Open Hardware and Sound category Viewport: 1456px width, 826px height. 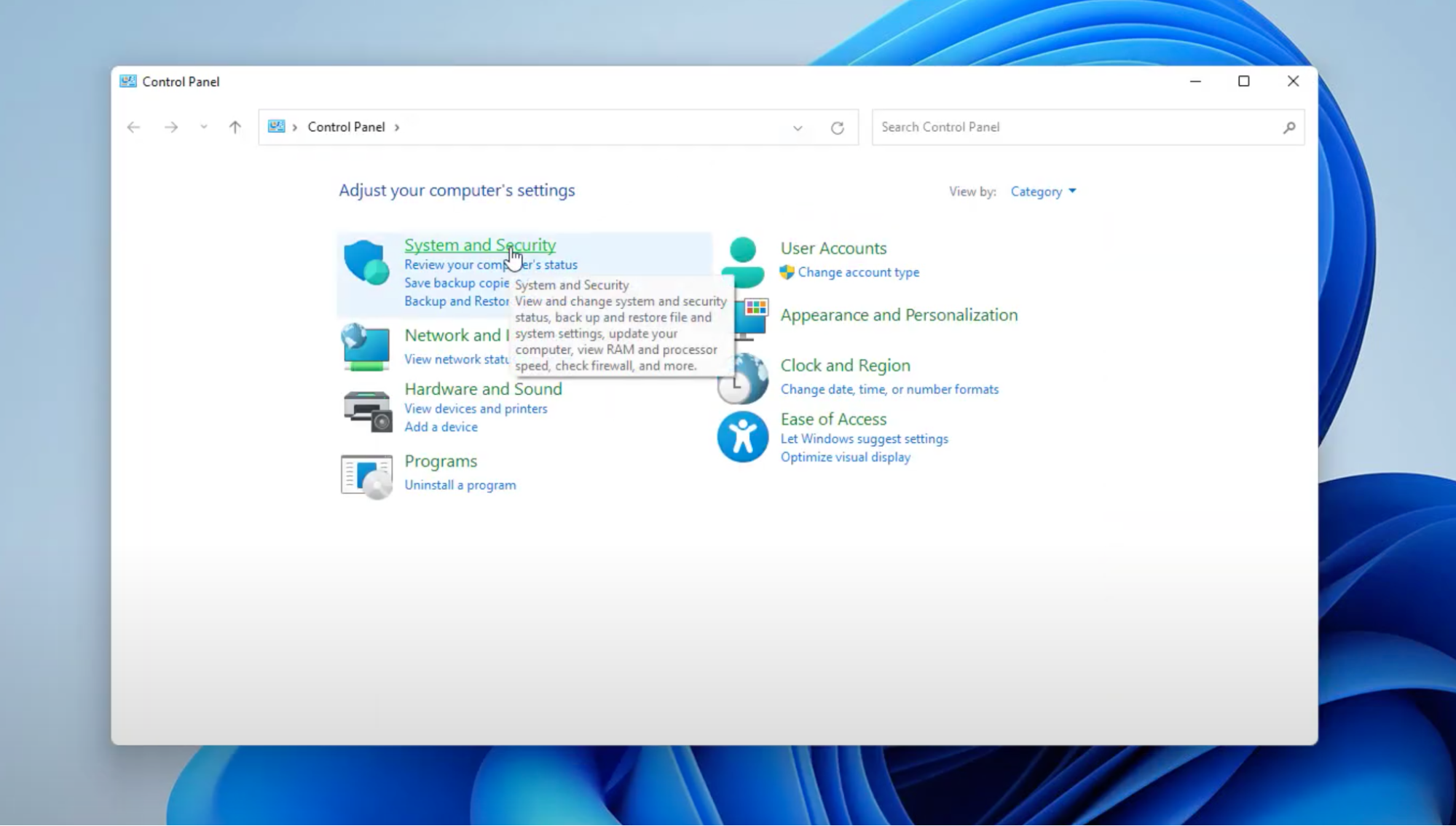pos(483,389)
